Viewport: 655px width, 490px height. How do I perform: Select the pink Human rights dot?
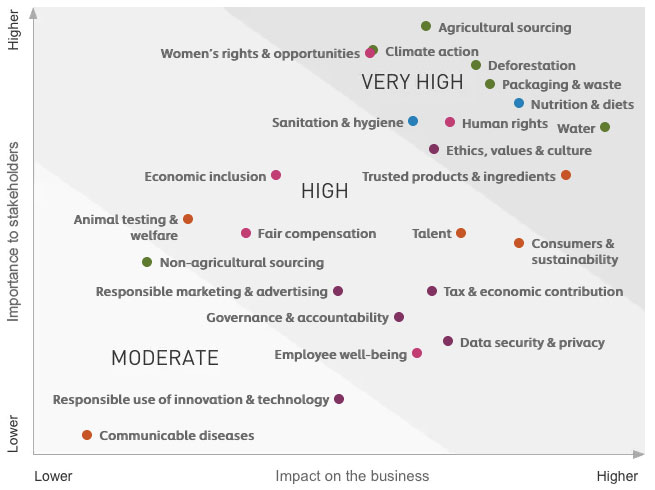[x=450, y=122]
